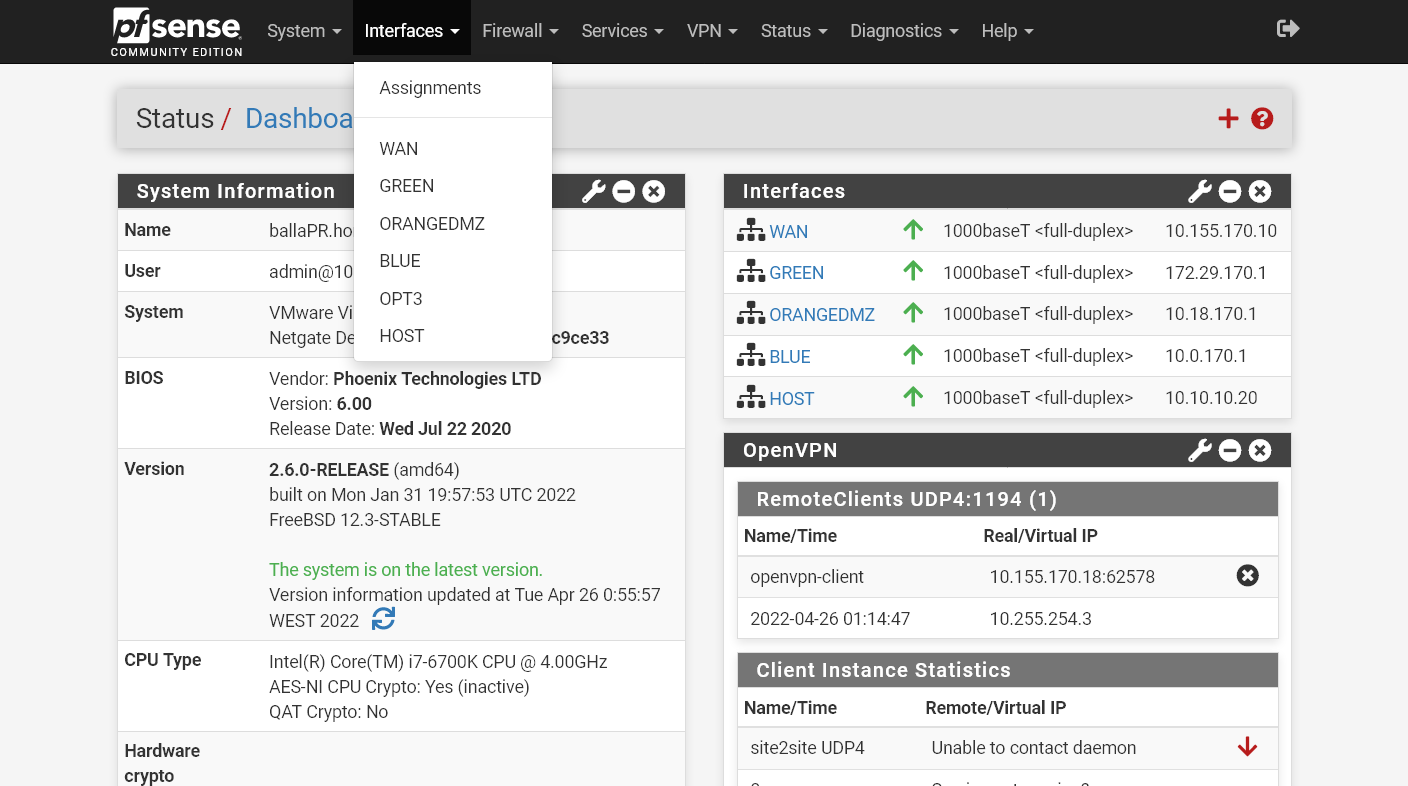Choose ORANGEDMZ in the Interfaces dropdown list
Screen dimensions: 1408x786
pos(432,224)
